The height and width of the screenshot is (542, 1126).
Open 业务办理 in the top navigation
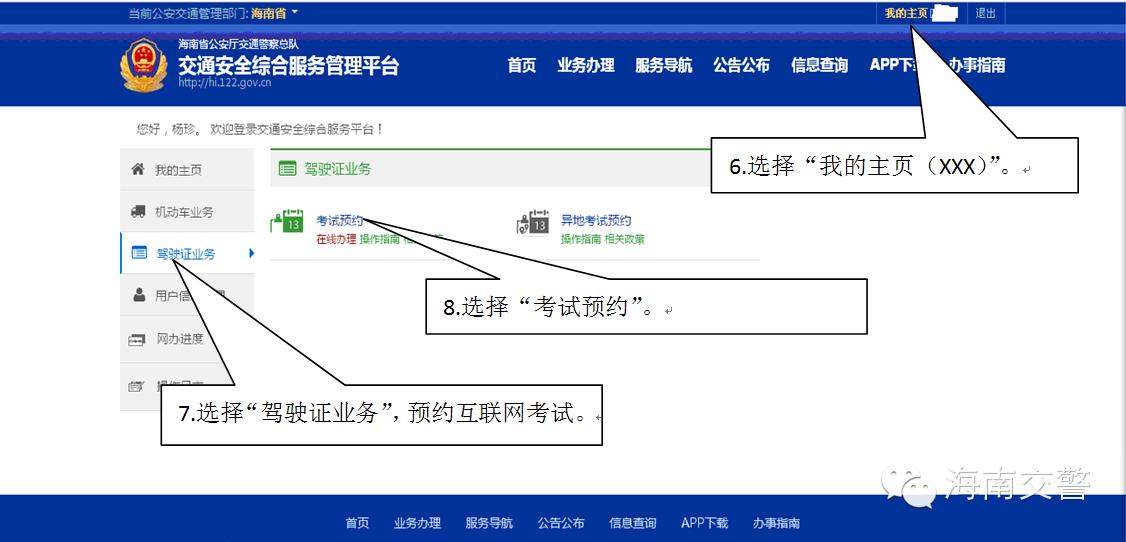586,65
